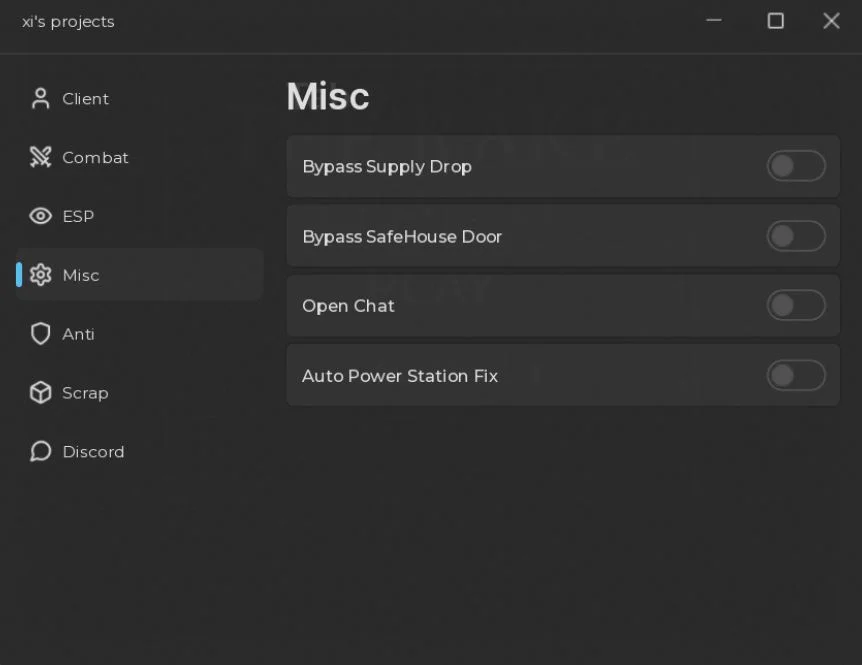
Task: Click the Client person icon
Action: pos(40,99)
